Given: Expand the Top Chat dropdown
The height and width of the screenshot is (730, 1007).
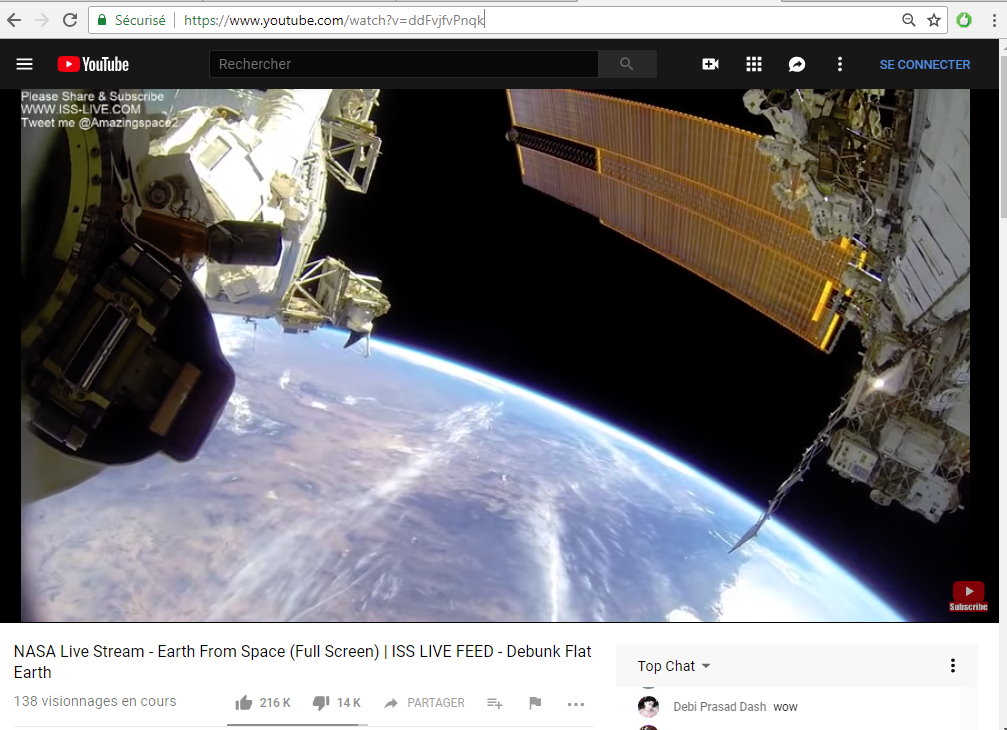Looking at the screenshot, I should tap(674, 666).
